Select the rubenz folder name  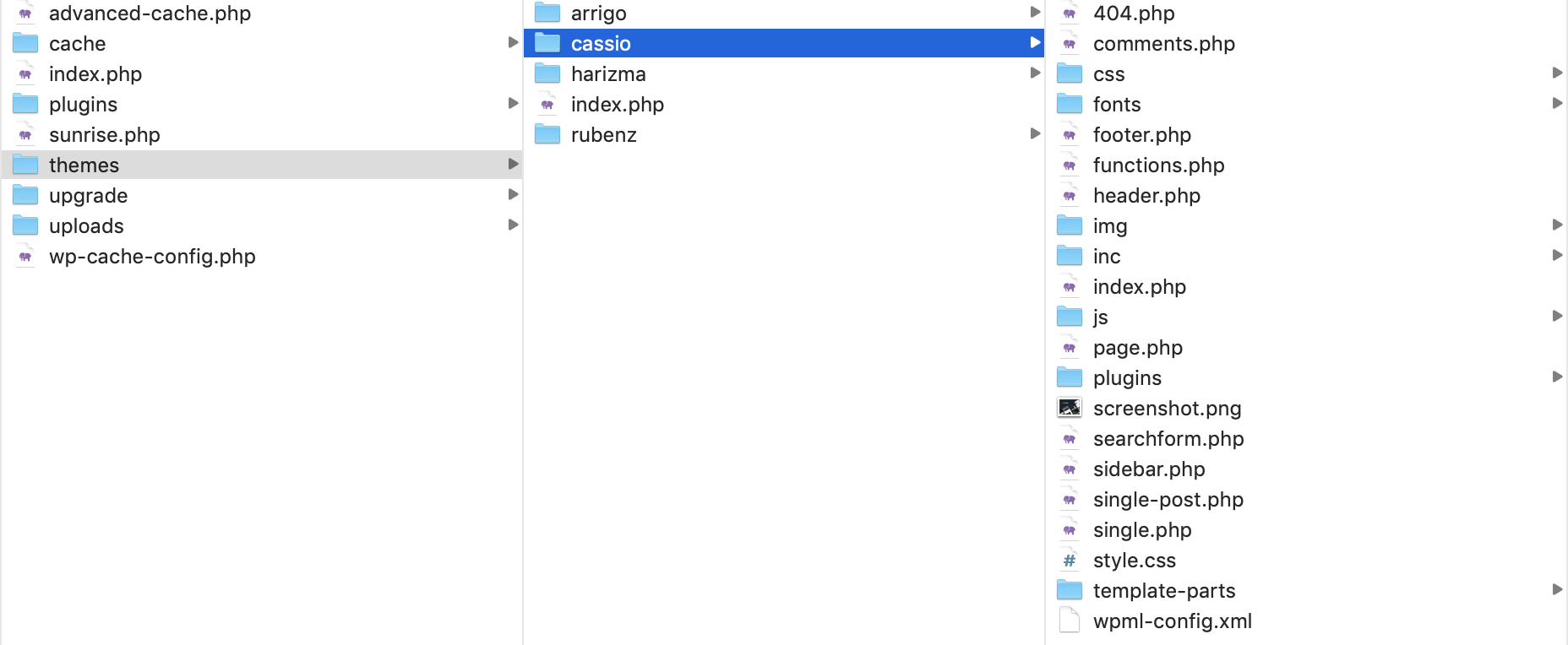[603, 135]
